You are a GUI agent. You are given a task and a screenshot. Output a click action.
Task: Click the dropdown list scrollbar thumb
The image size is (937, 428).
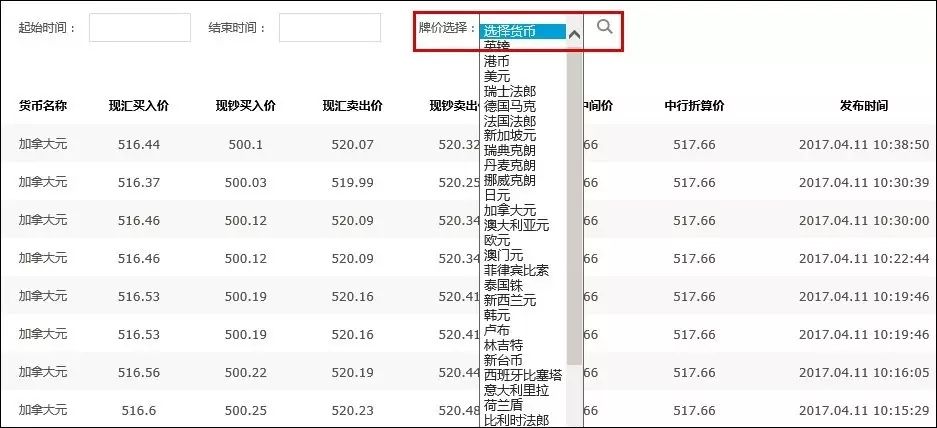click(x=574, y=206)
